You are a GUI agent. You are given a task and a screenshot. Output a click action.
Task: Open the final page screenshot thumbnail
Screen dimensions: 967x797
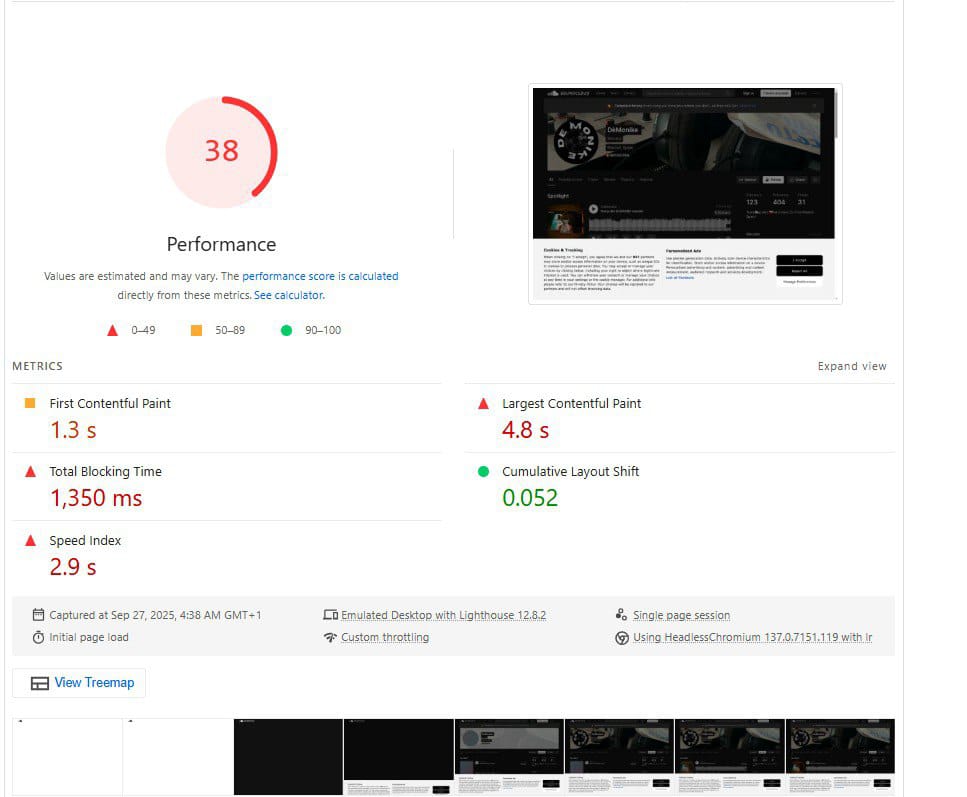point(685,194)
